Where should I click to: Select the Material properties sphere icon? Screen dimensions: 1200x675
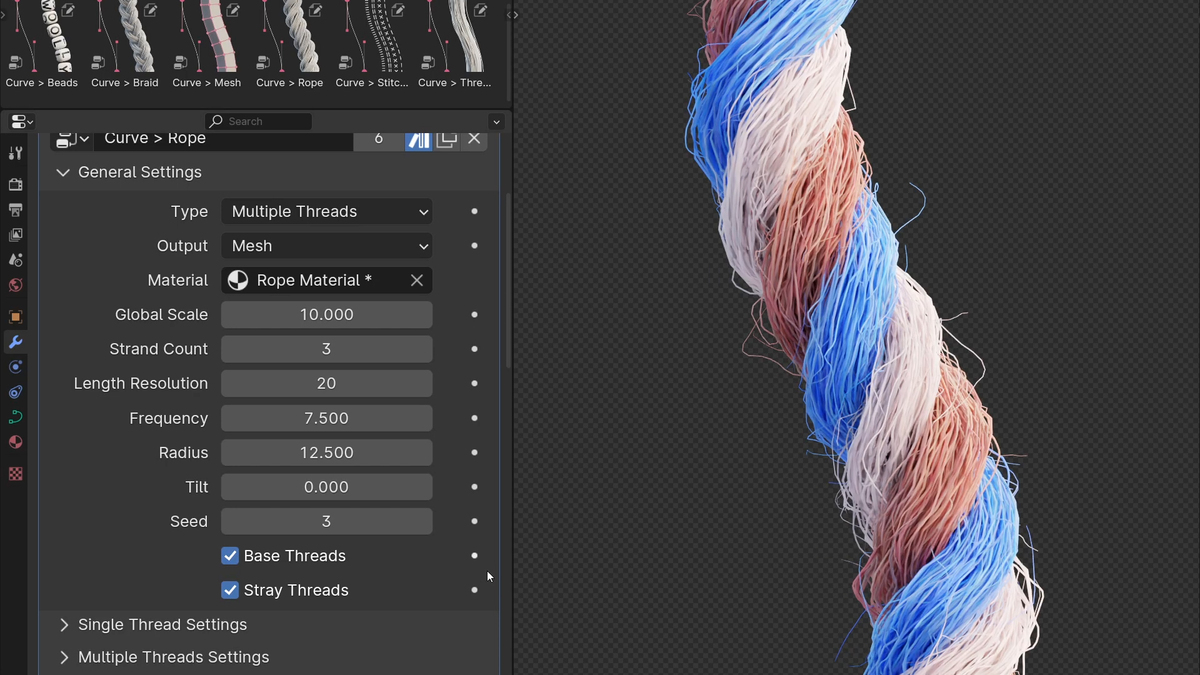click(15, 442)
